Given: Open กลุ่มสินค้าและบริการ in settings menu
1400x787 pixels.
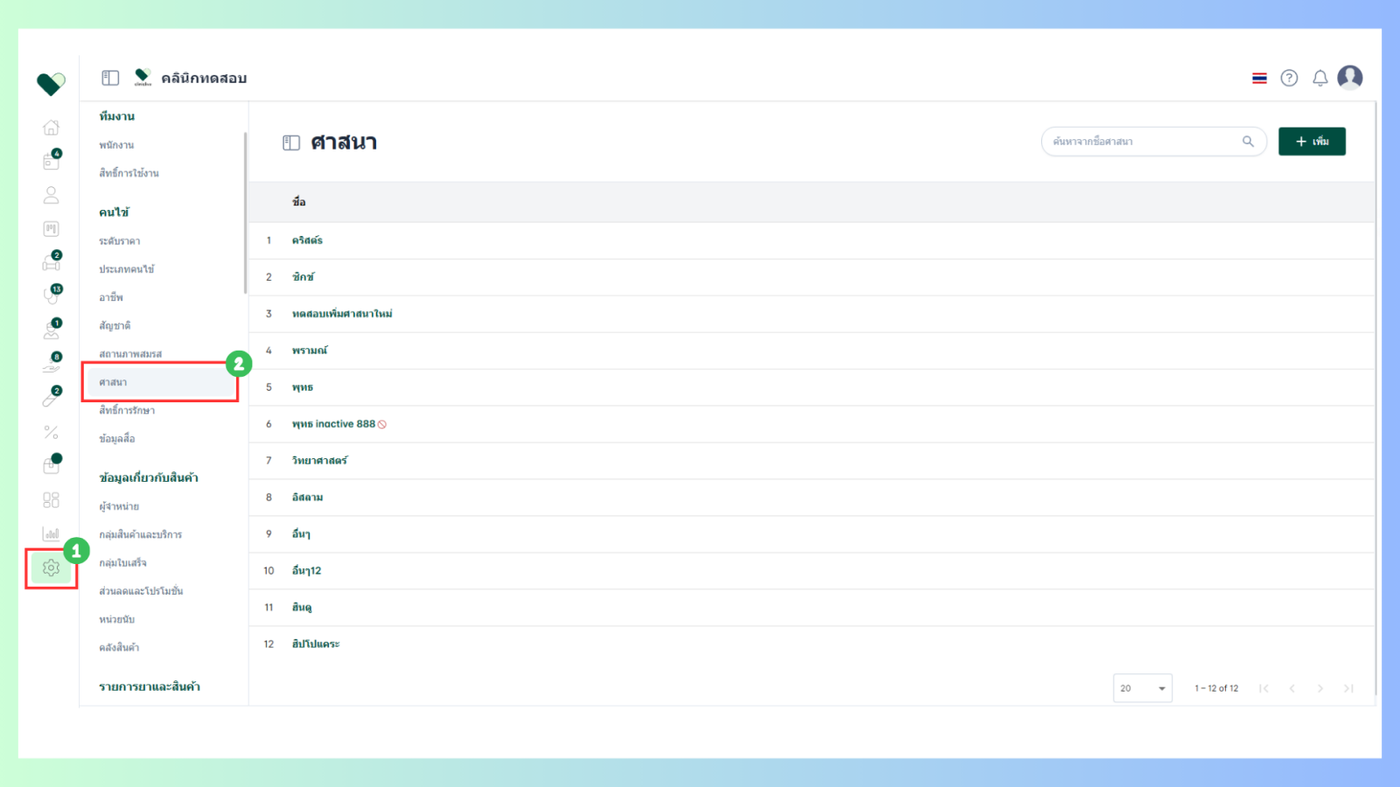Looking at the screenshot, I should pos(140,534).
